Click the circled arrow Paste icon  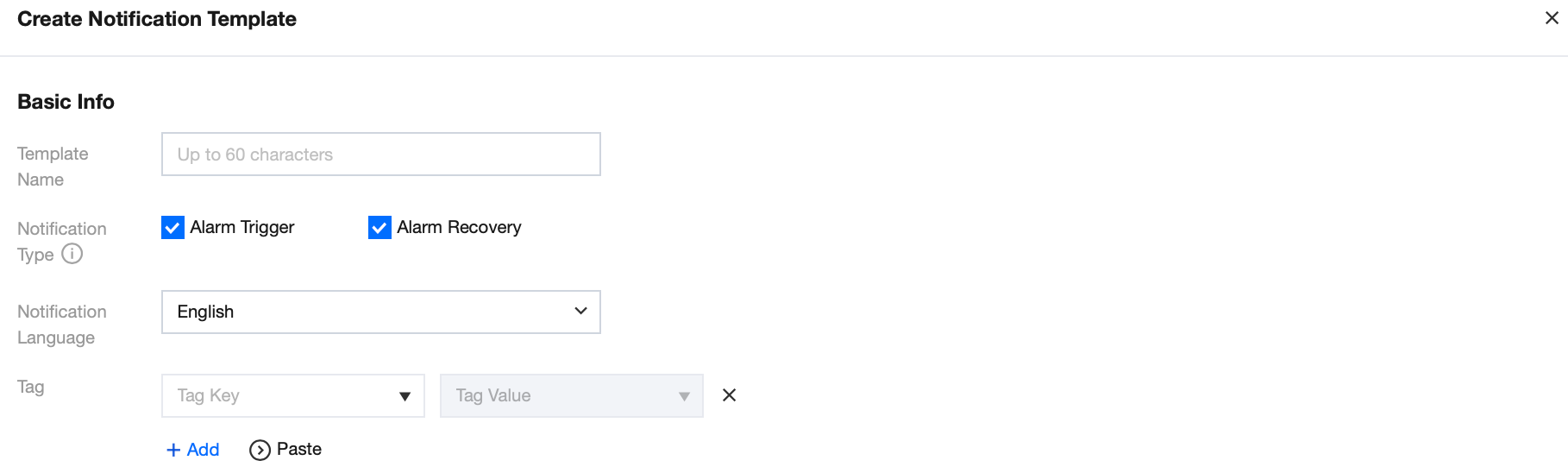coord(260,450)
